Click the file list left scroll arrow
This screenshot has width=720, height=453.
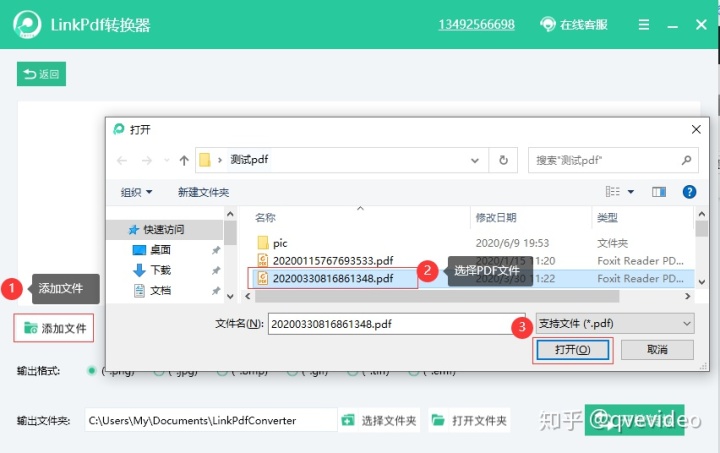tap(248, 296)
